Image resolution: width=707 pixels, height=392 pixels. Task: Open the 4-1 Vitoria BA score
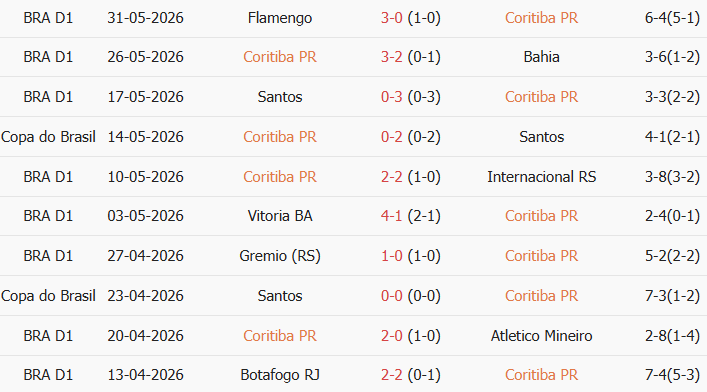click(x=391, y=216)
